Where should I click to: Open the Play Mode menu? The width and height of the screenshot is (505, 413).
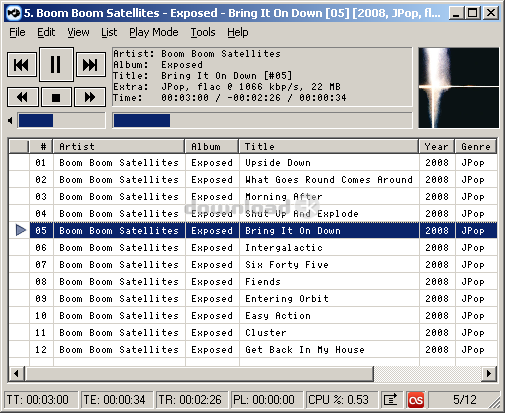coord(154,32)
